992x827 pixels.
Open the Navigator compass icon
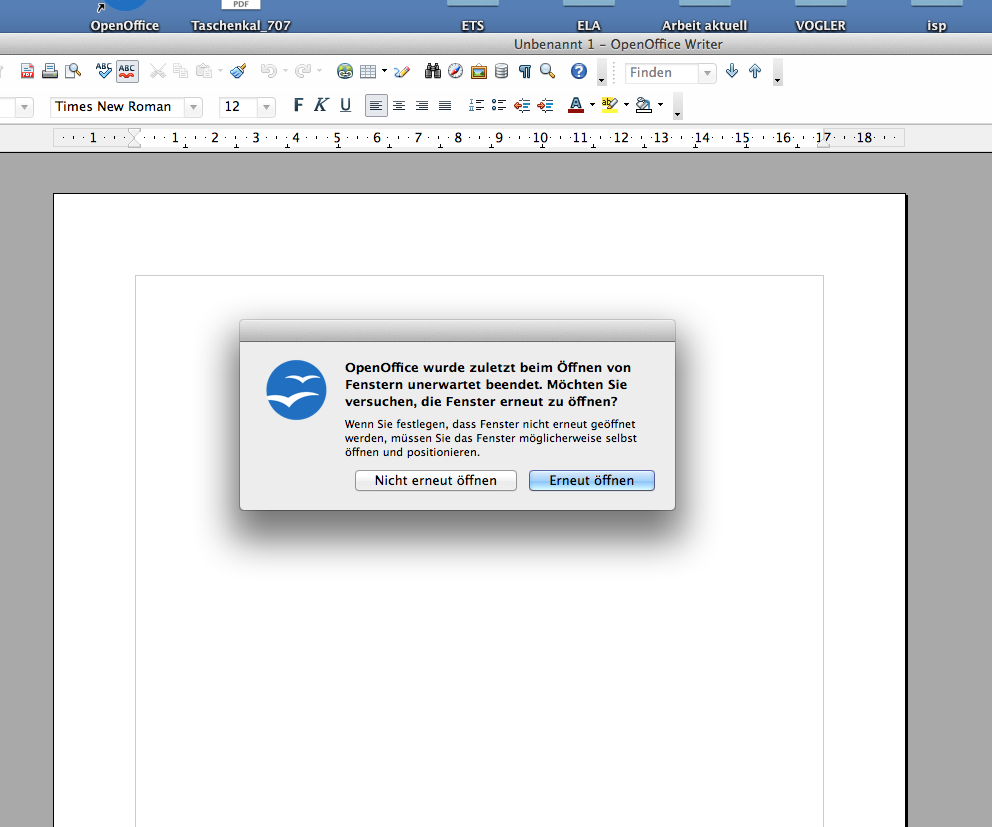tap(455, 71)
